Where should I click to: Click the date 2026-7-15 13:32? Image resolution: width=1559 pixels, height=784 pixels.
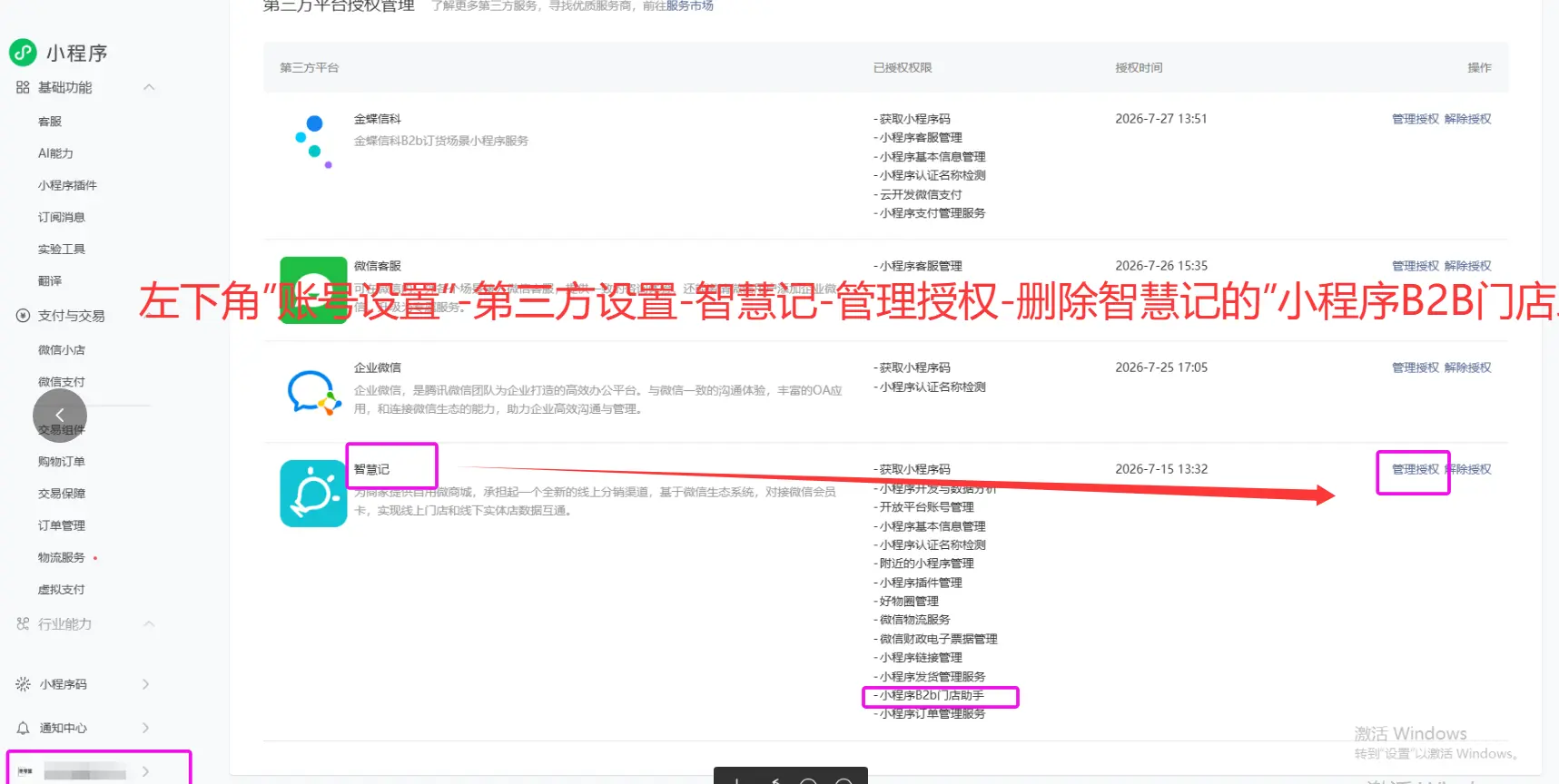(1161, 469)
